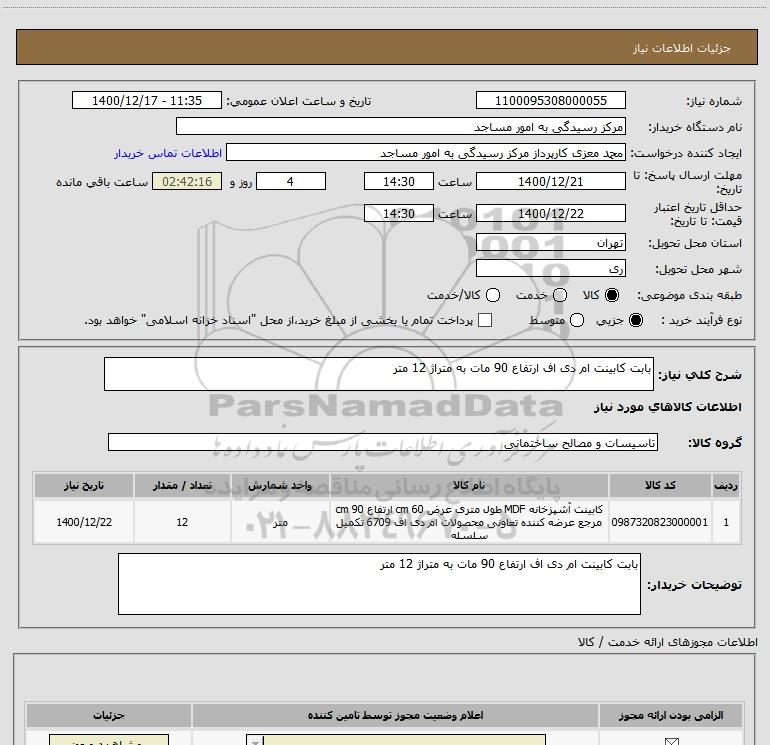Click the delivery province field تهران
This screenshot has height=745, width=770.
click(x=550, y=243)
